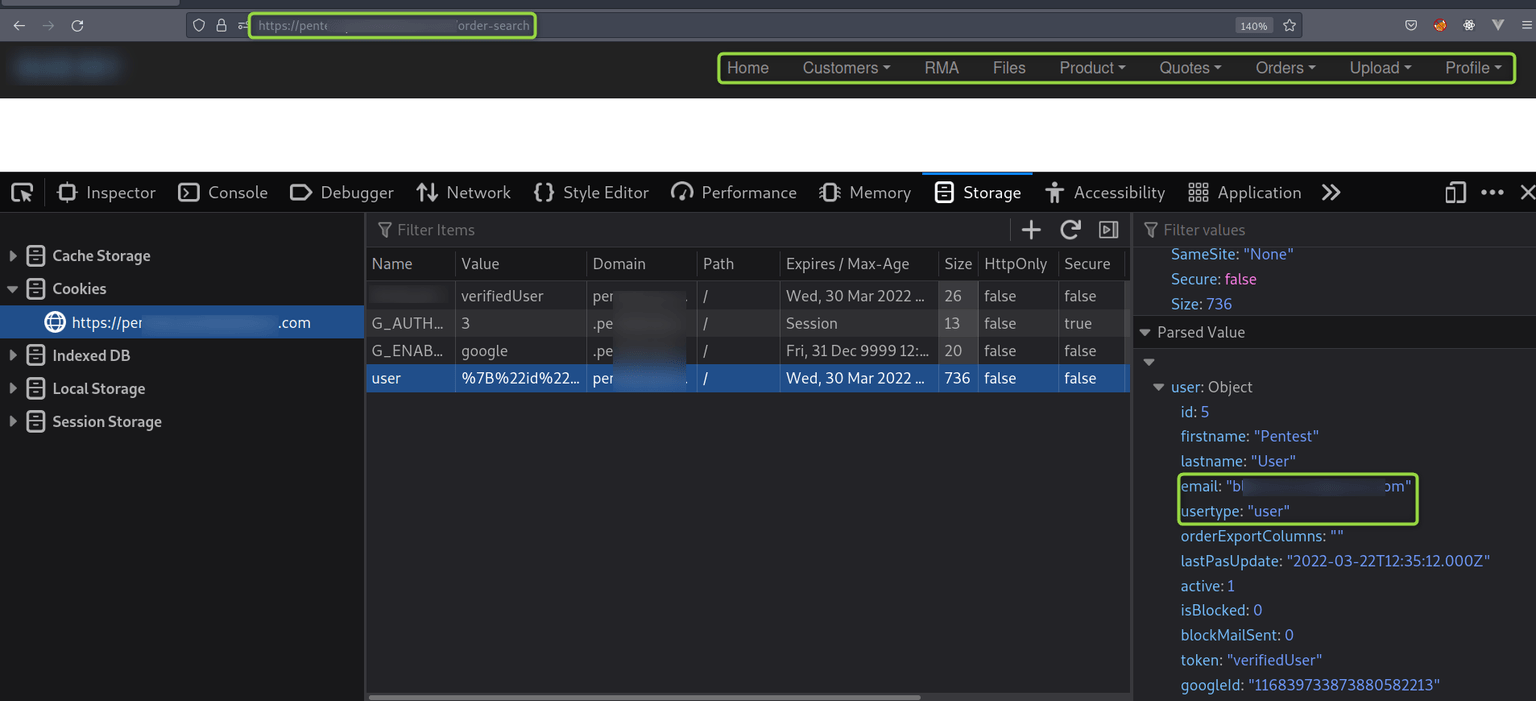Open the Orders dropdown in navbar
This screenshot has width=1536, height=701.
[x=1285, y=68]
